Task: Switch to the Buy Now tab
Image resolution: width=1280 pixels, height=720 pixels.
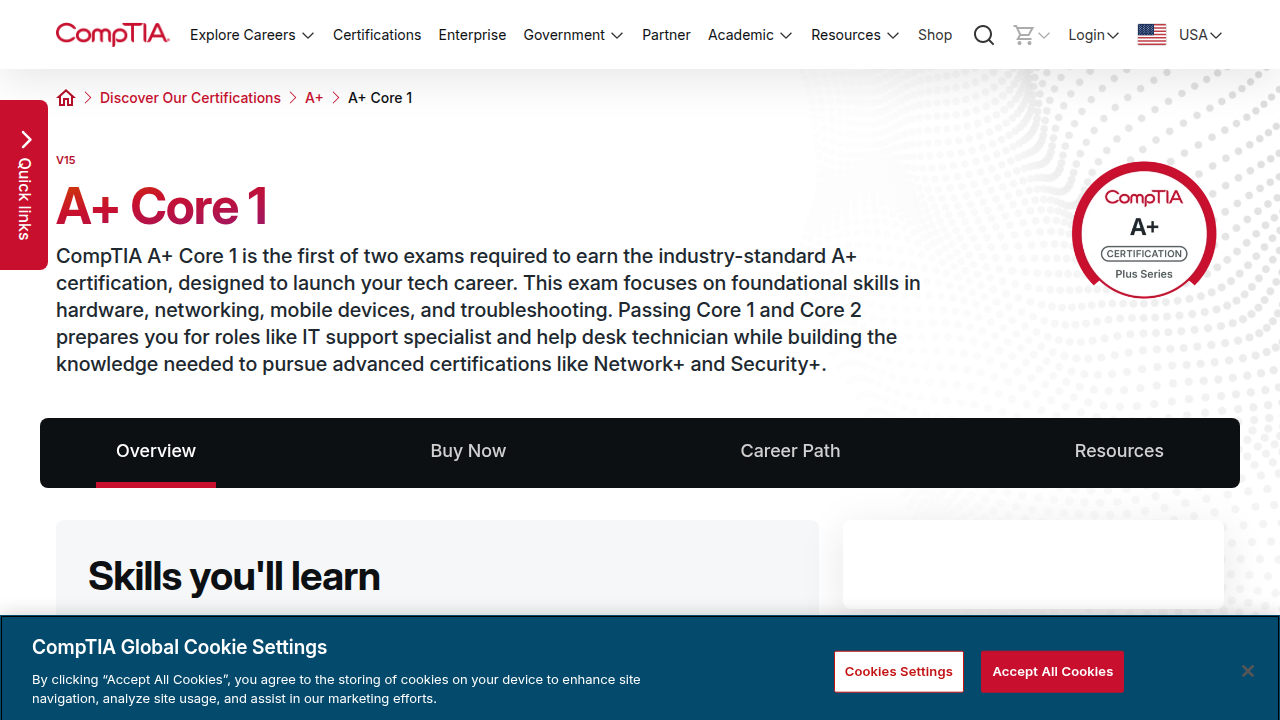Action: pos(468,451)
